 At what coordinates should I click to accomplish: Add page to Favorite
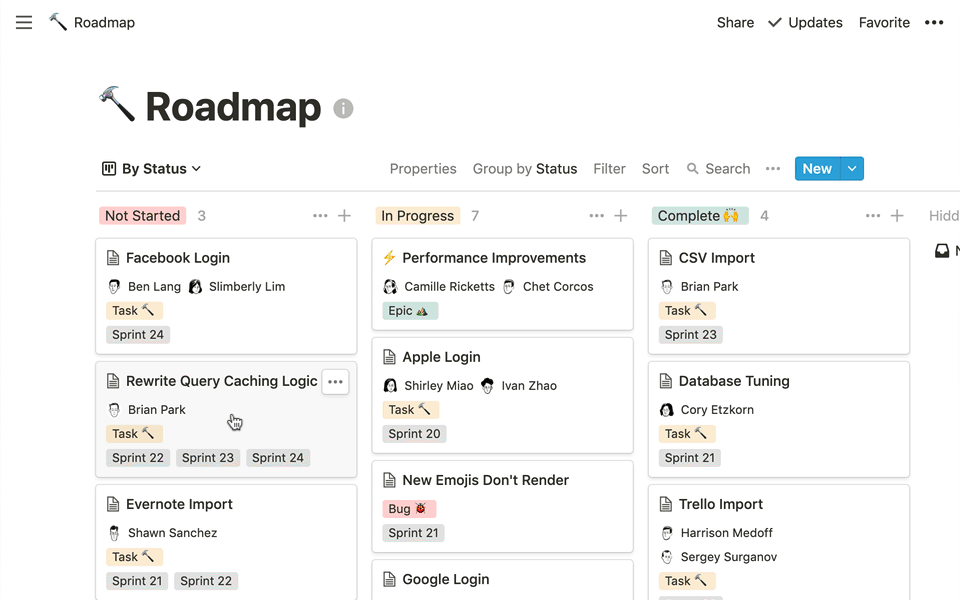pyautogui.click(x=885, y=23)
